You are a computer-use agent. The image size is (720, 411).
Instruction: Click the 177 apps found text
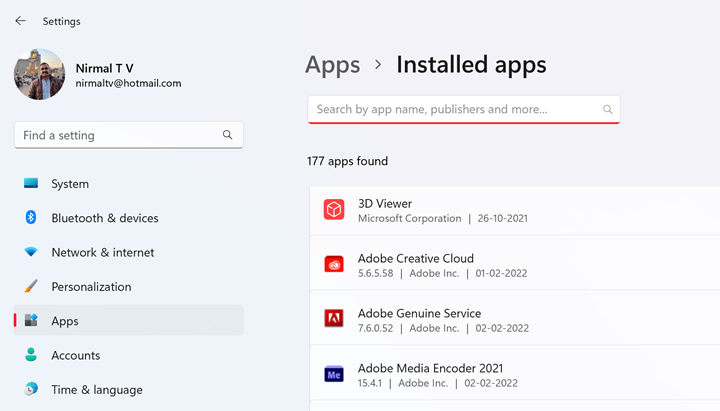[x=348, y=161]
